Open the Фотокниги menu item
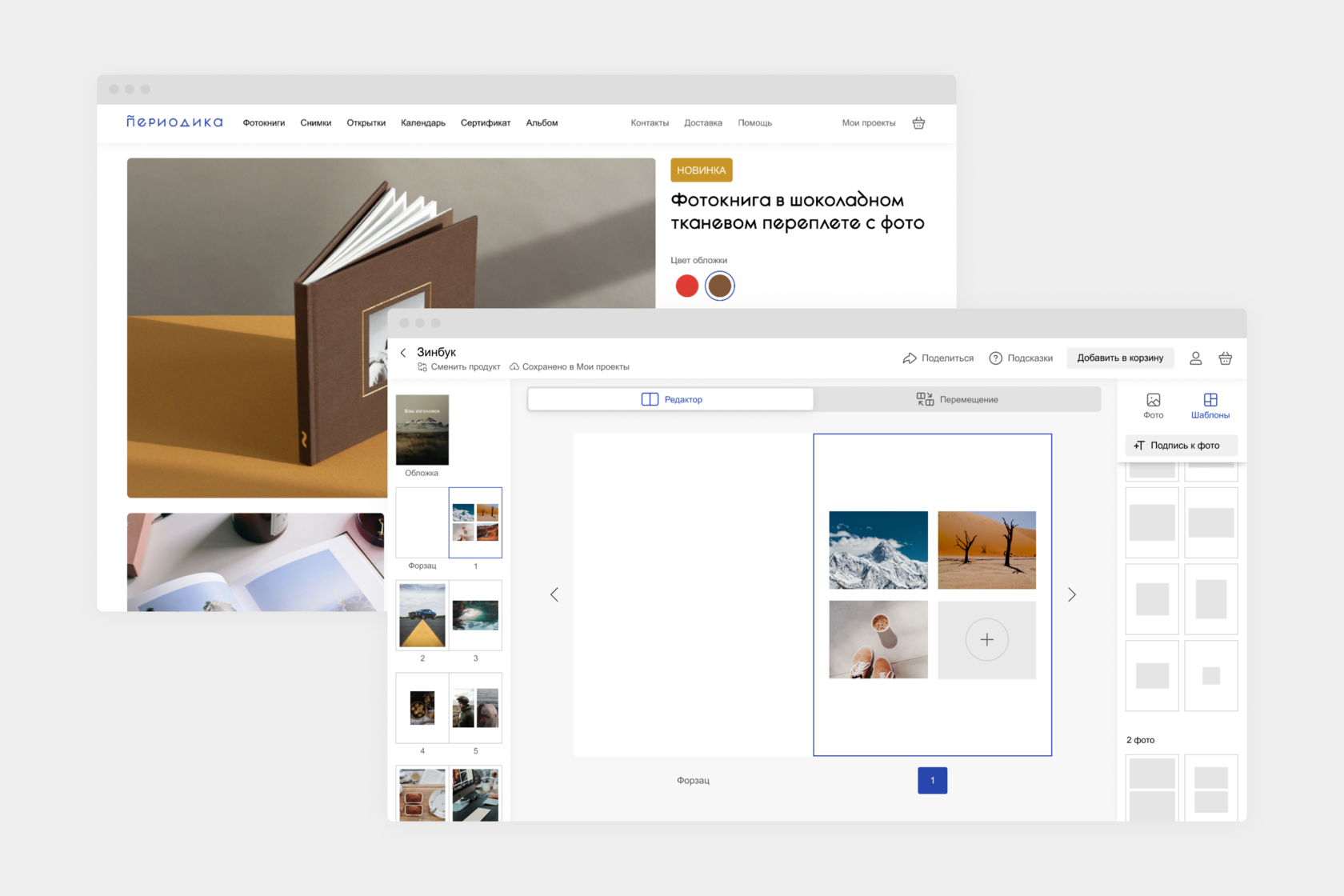Screen dimensions: 1344x896 [x=264, y=123]
